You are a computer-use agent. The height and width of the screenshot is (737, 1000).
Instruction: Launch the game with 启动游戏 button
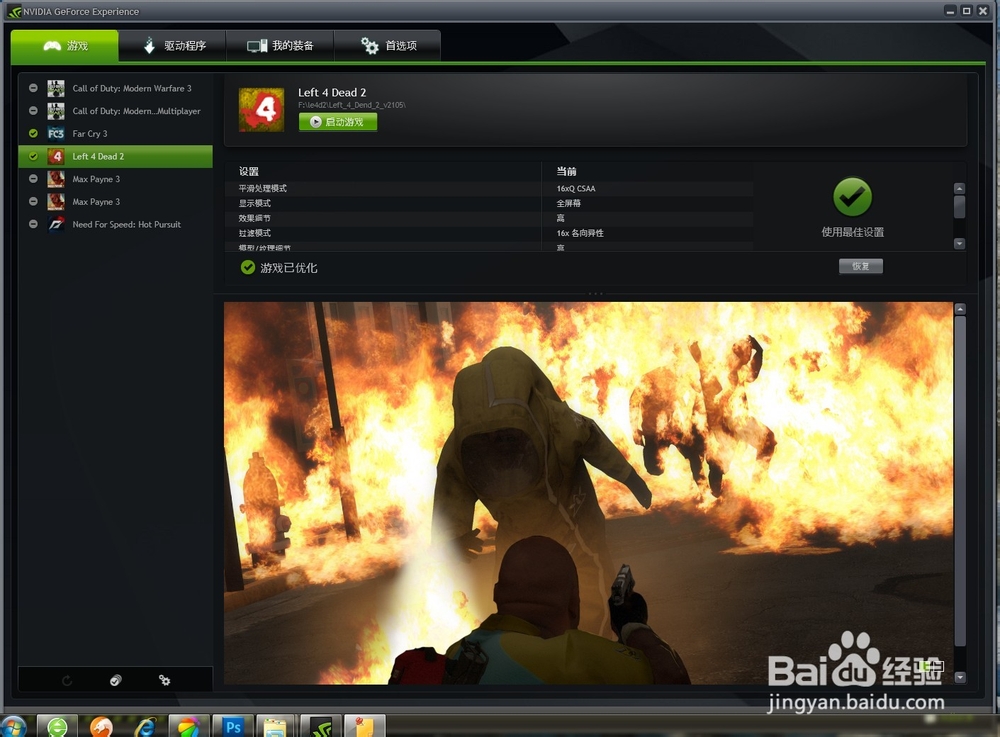point(338,122)
